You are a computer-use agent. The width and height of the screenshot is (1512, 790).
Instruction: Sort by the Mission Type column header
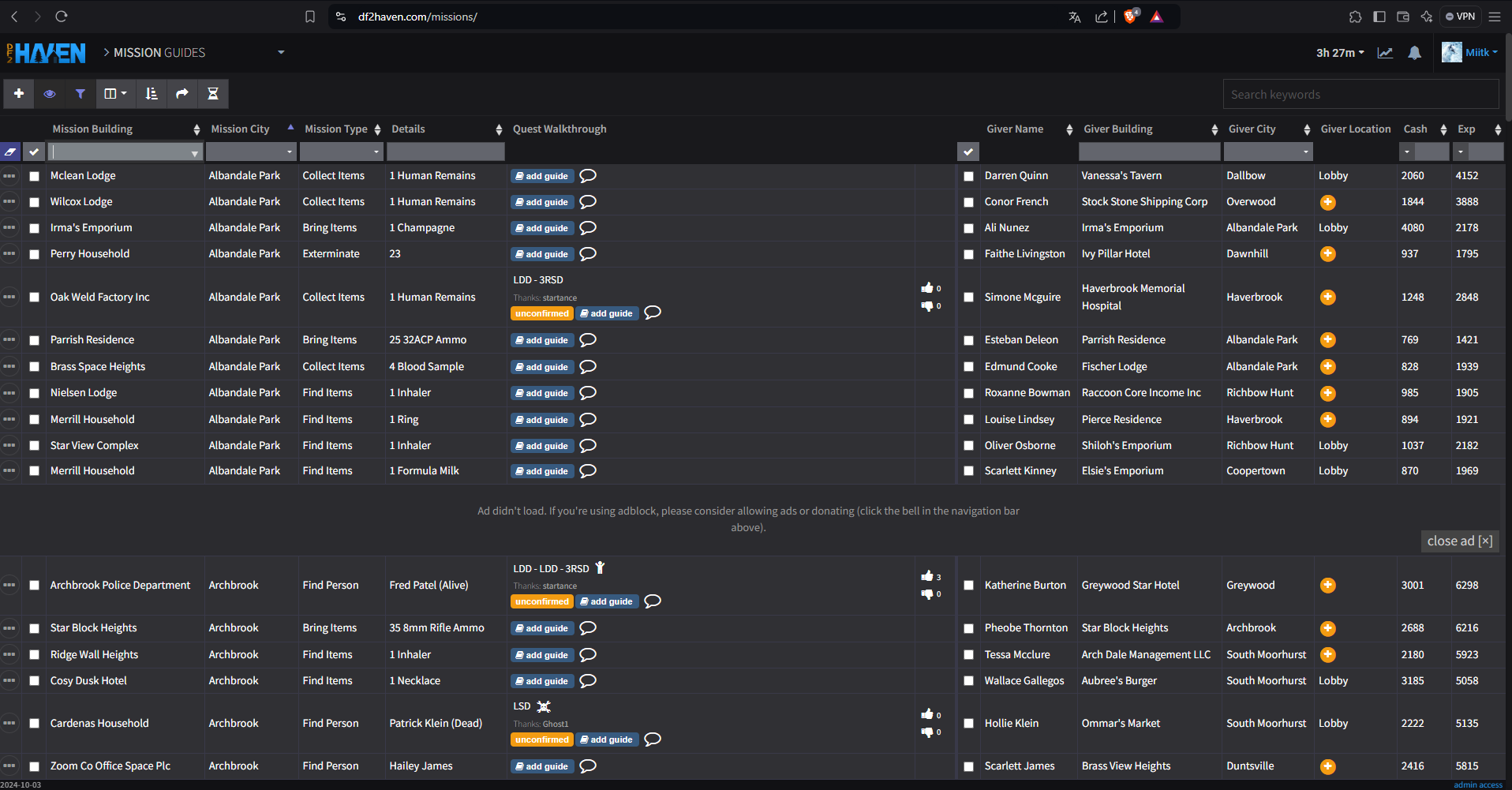coord(336,129)
